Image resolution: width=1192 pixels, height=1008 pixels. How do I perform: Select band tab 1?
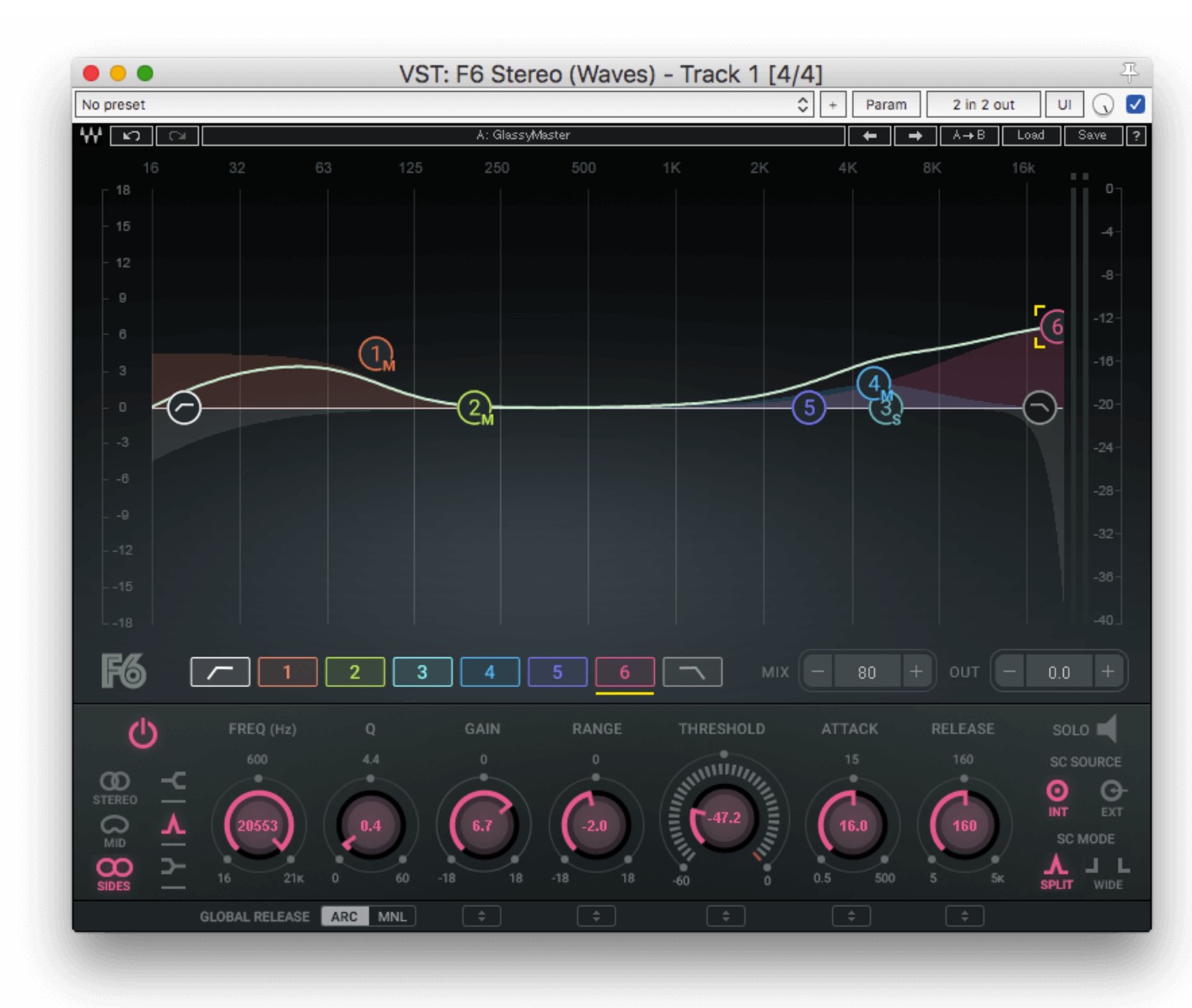pos(287,672)
